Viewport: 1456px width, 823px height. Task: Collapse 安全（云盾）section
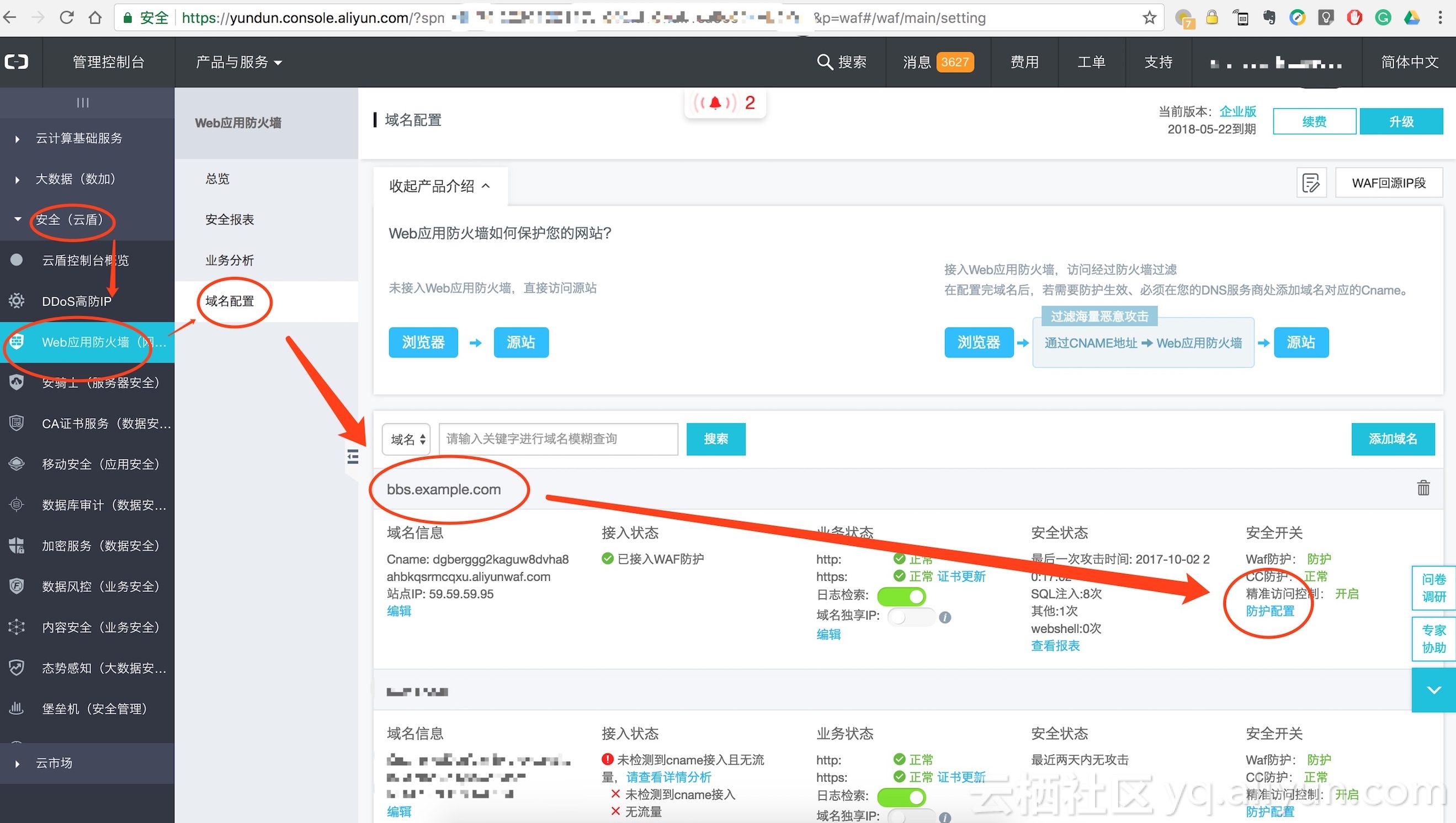point(69,220)
